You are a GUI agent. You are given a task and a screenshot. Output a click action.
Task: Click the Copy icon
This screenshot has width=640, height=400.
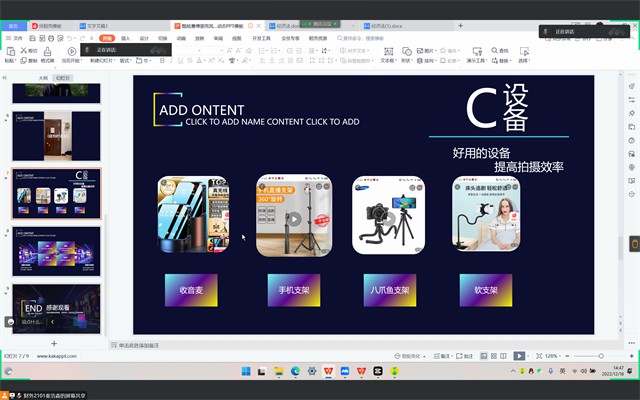pyautogui.click(x=24, y=60)
